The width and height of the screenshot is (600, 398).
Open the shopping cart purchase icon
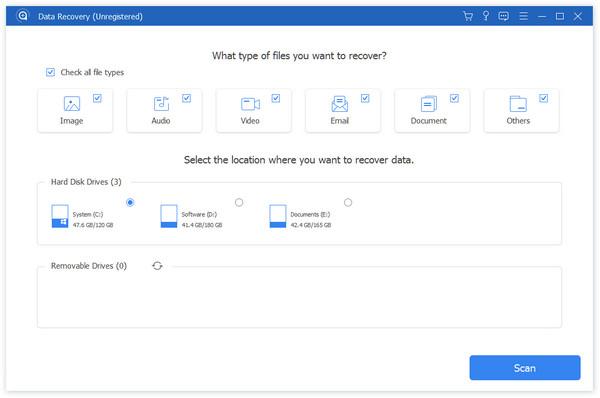pos(468,16)
